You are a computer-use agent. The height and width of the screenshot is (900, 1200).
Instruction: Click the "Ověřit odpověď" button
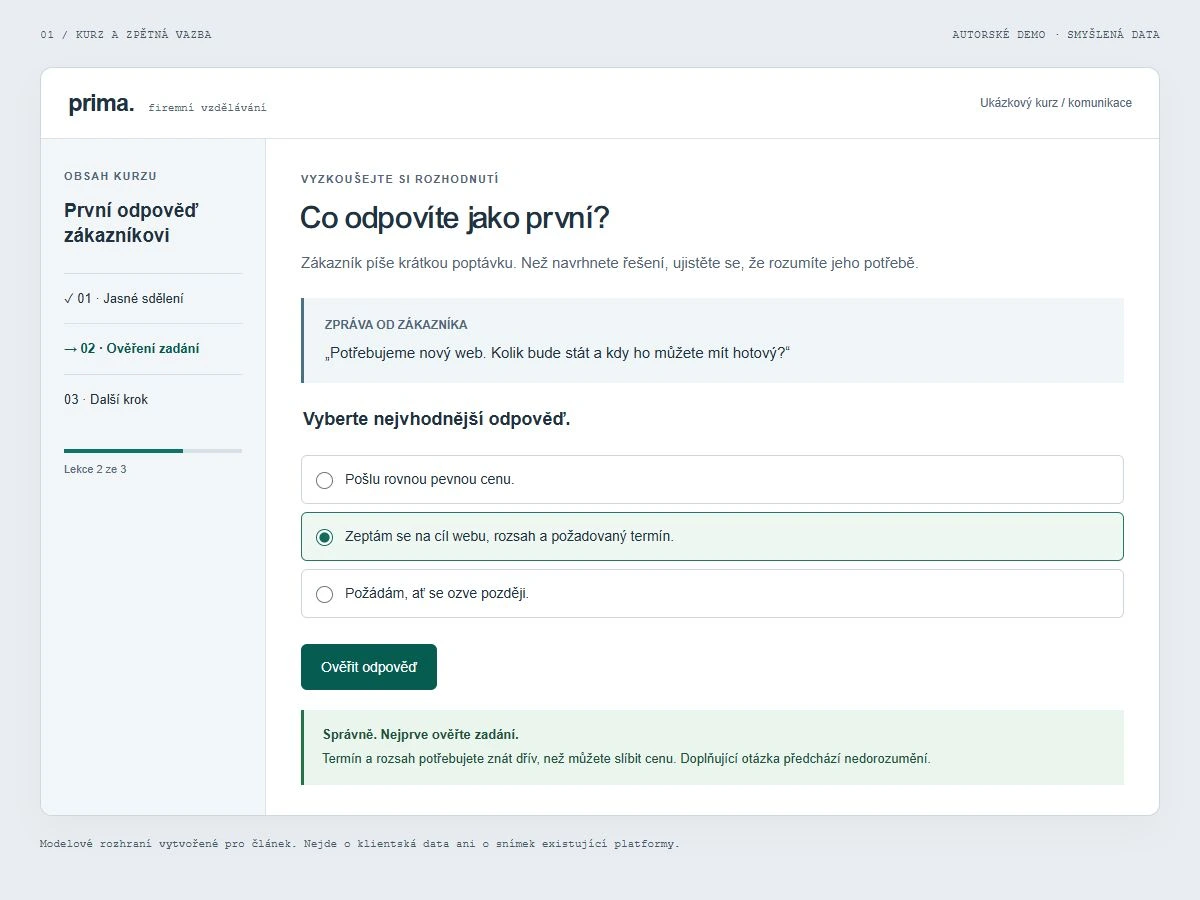pos(369,667)
